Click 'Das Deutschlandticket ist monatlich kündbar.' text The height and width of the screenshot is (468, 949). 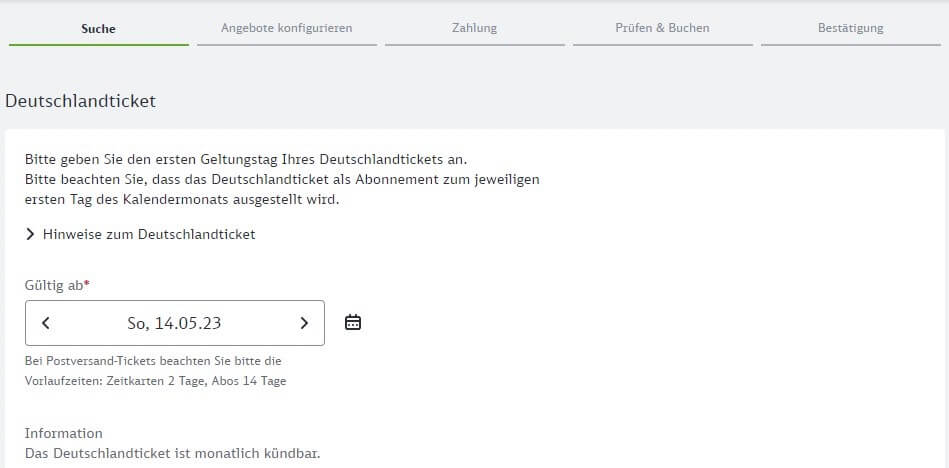(x=172, y=453)
